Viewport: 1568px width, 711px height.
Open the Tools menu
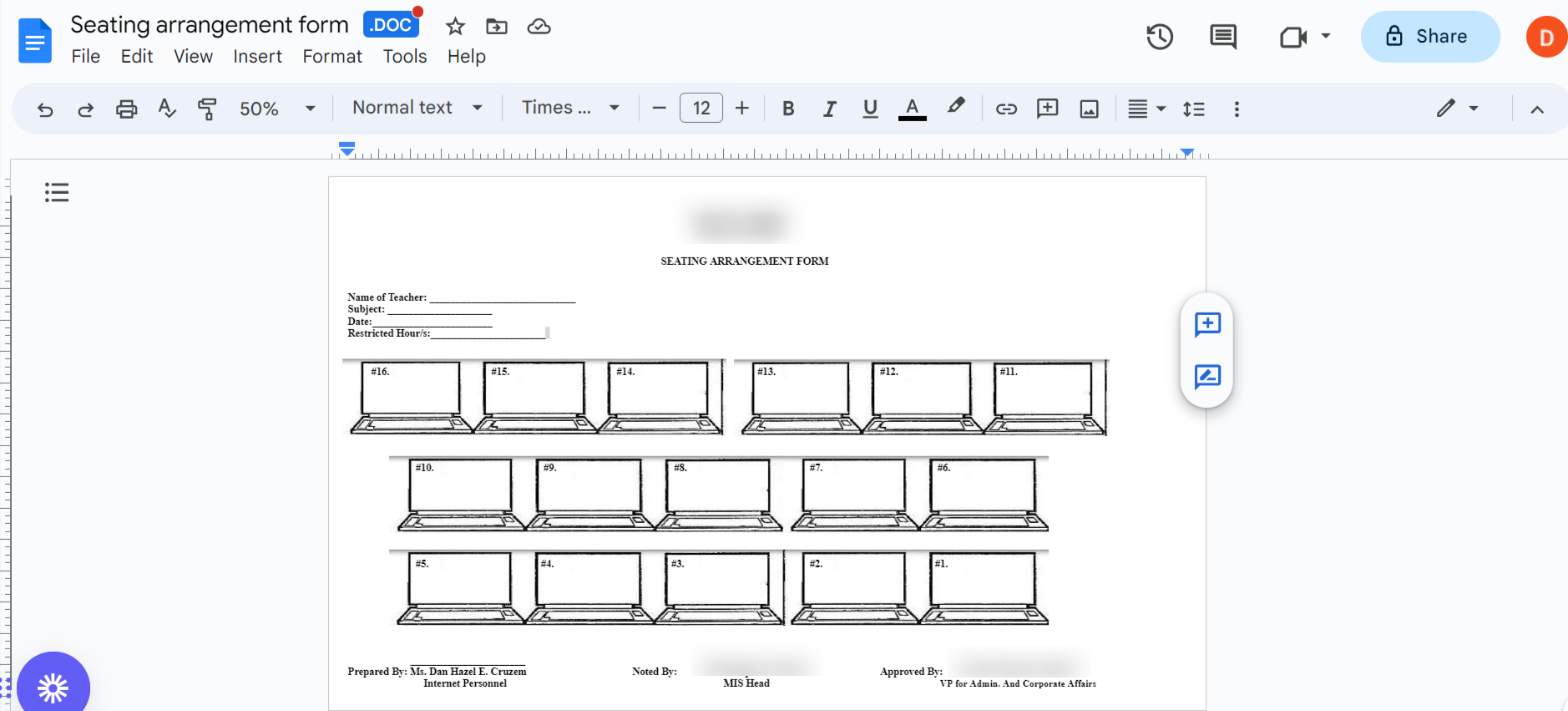coord(405,56)
